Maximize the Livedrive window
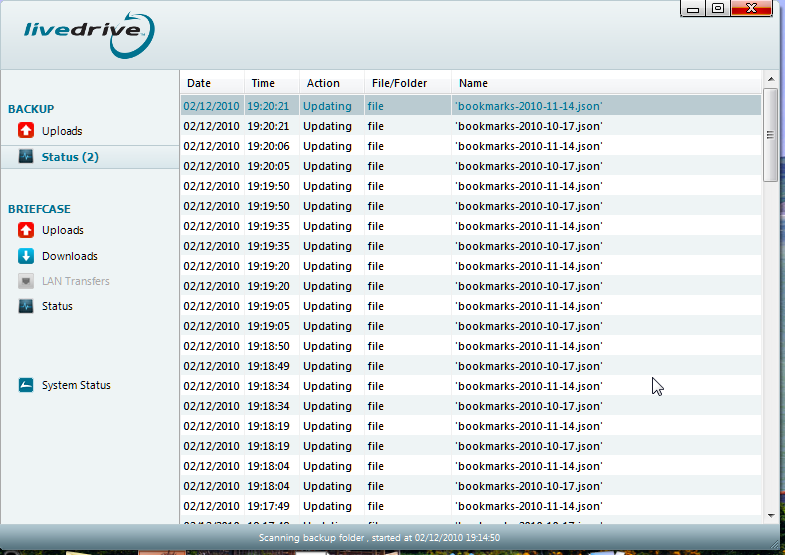The image size is (785, 555). pyautogui.click(x=718, y=9)
